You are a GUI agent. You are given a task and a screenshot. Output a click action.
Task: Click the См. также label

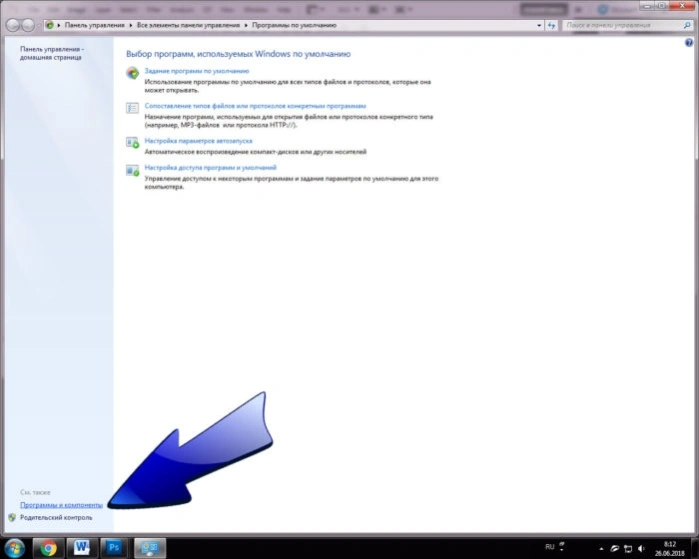[x=35, y=493]
